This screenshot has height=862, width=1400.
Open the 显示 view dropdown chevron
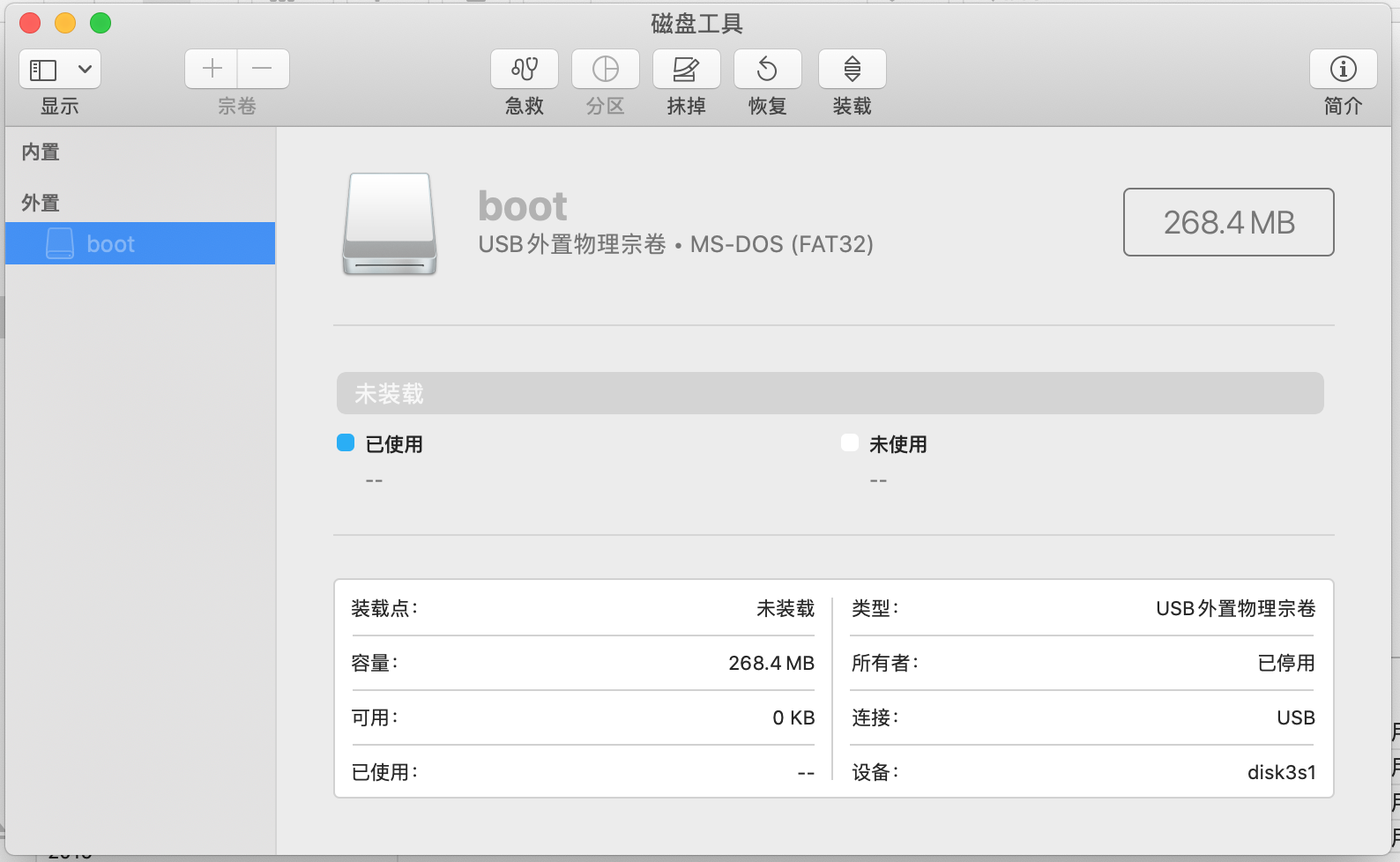tap(85, 70)
